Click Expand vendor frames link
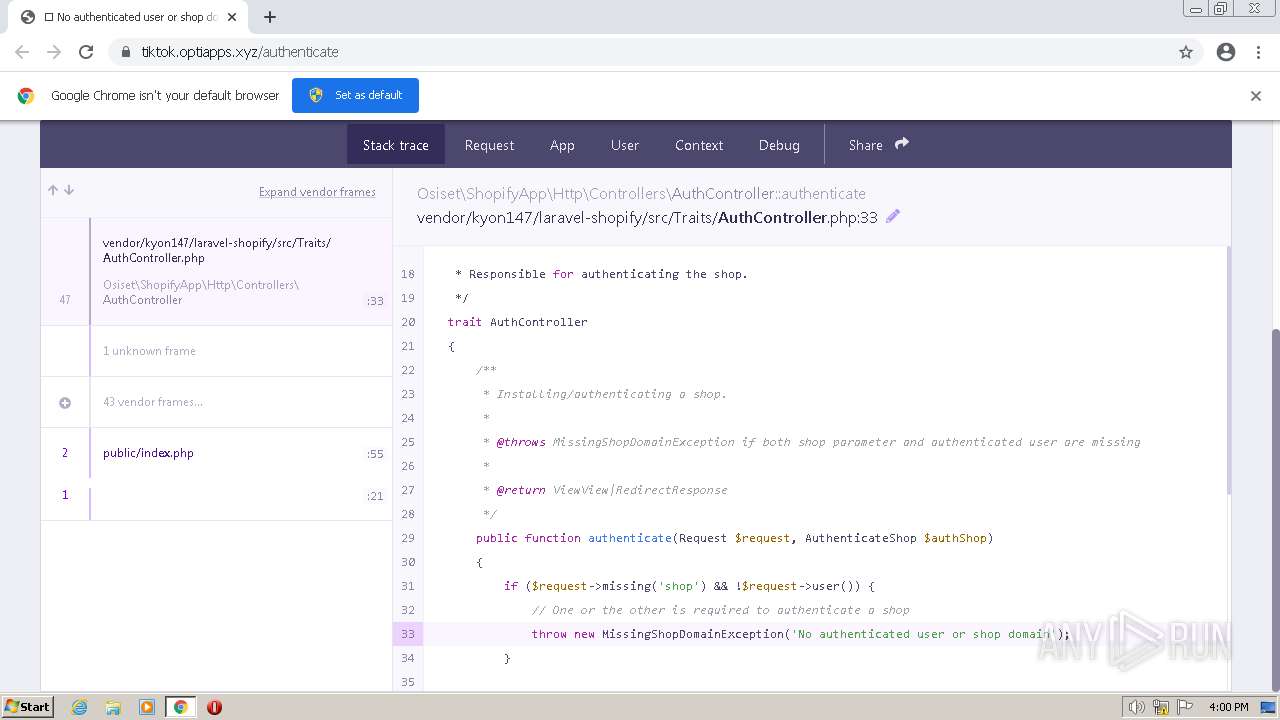The width and height of the screenshot is (1280, 720). (317, 192)
